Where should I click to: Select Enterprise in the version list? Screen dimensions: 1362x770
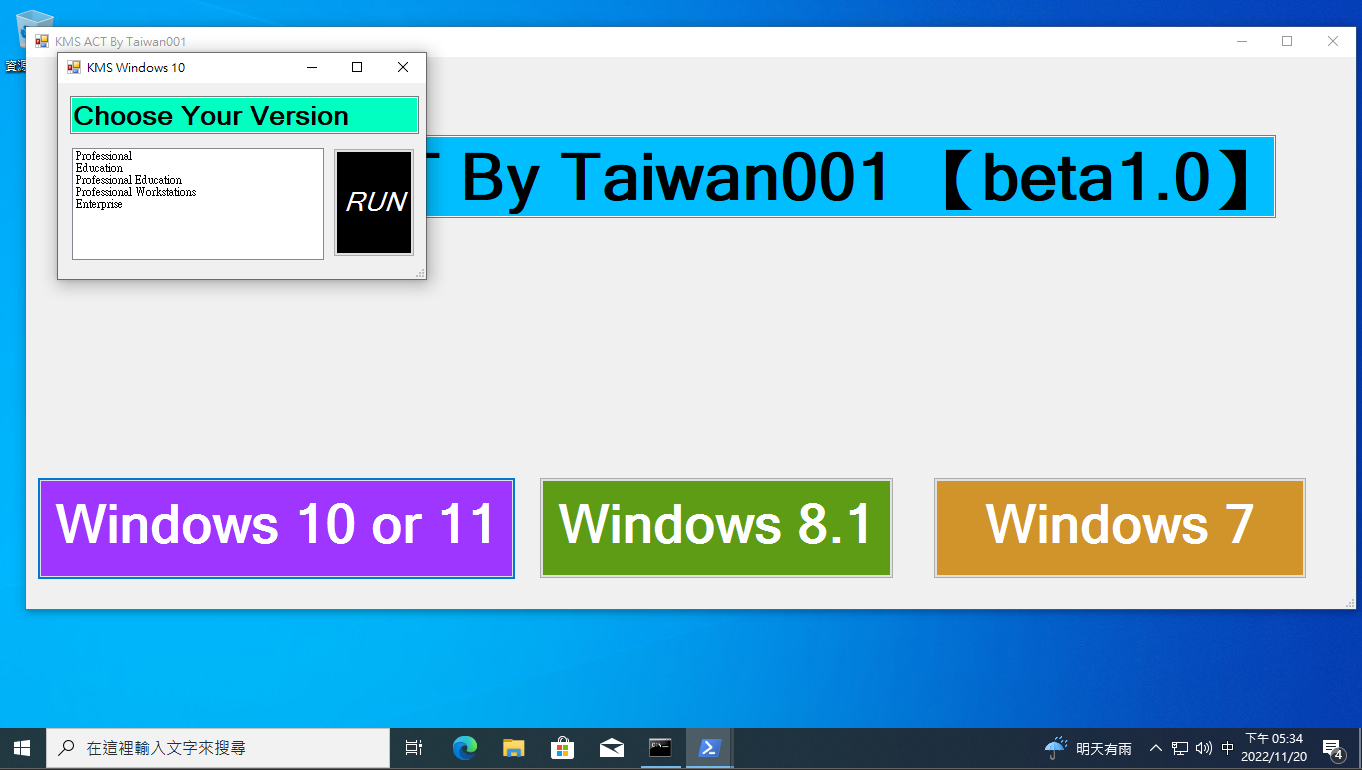coord(99,204)
